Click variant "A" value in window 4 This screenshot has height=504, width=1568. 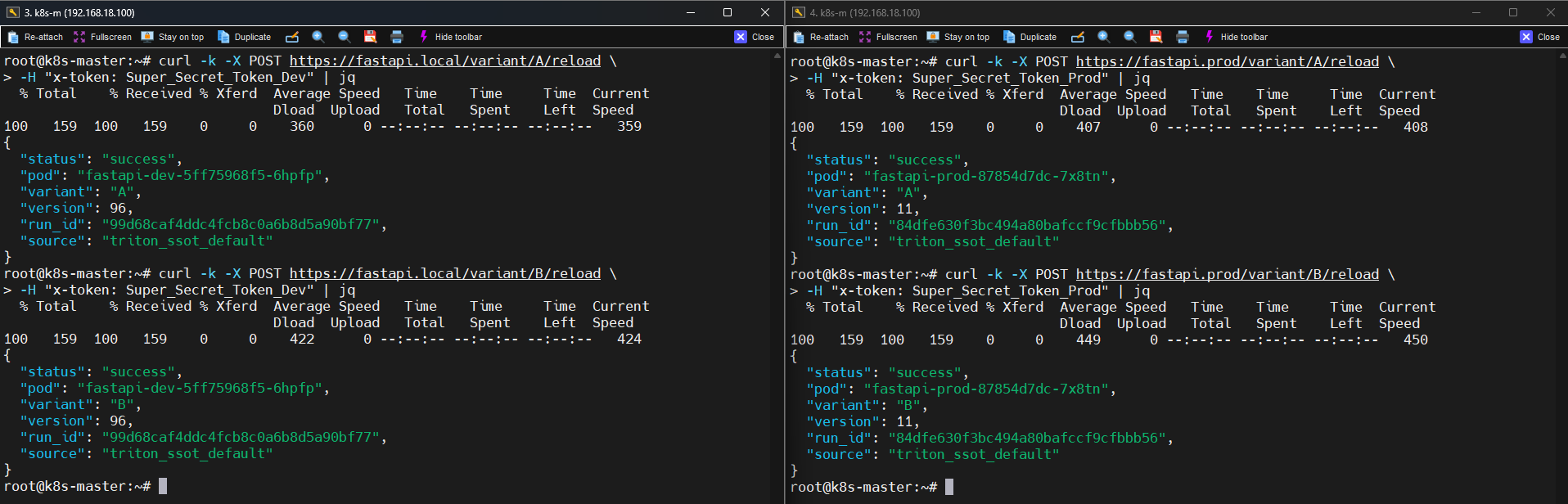coord(908,193)
